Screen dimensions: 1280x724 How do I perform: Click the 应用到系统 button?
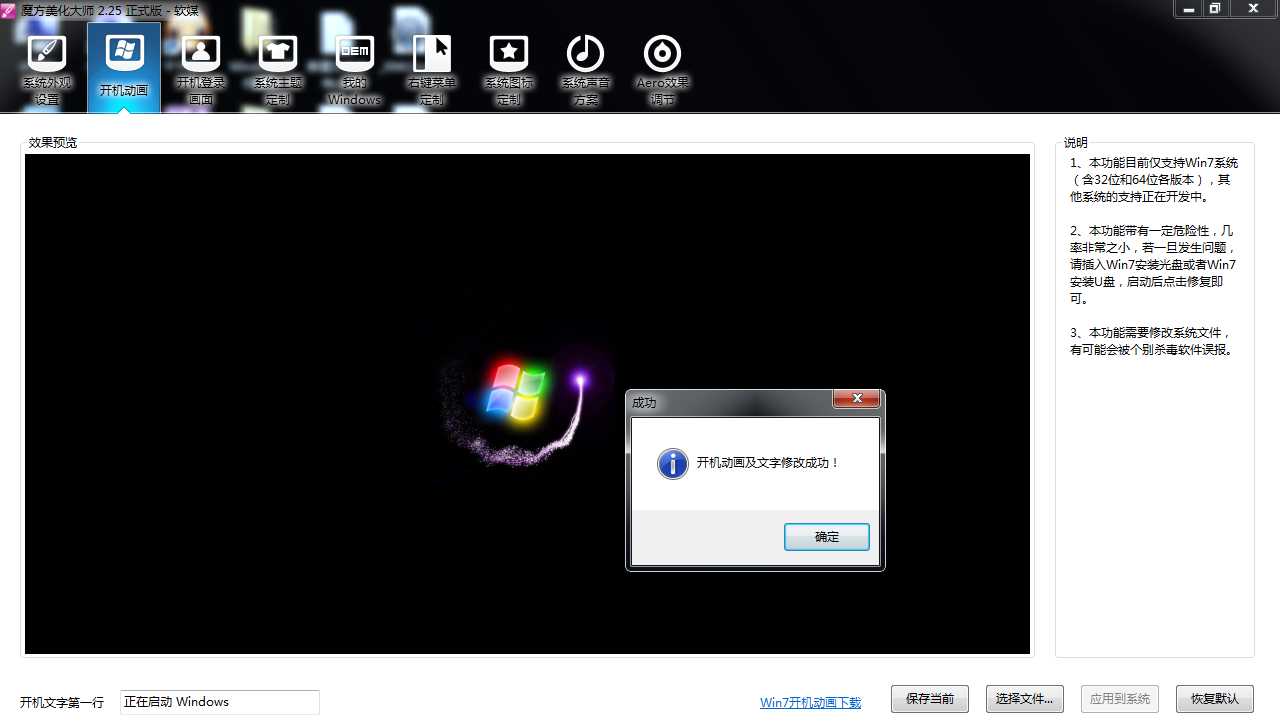tap(1120, 699)
